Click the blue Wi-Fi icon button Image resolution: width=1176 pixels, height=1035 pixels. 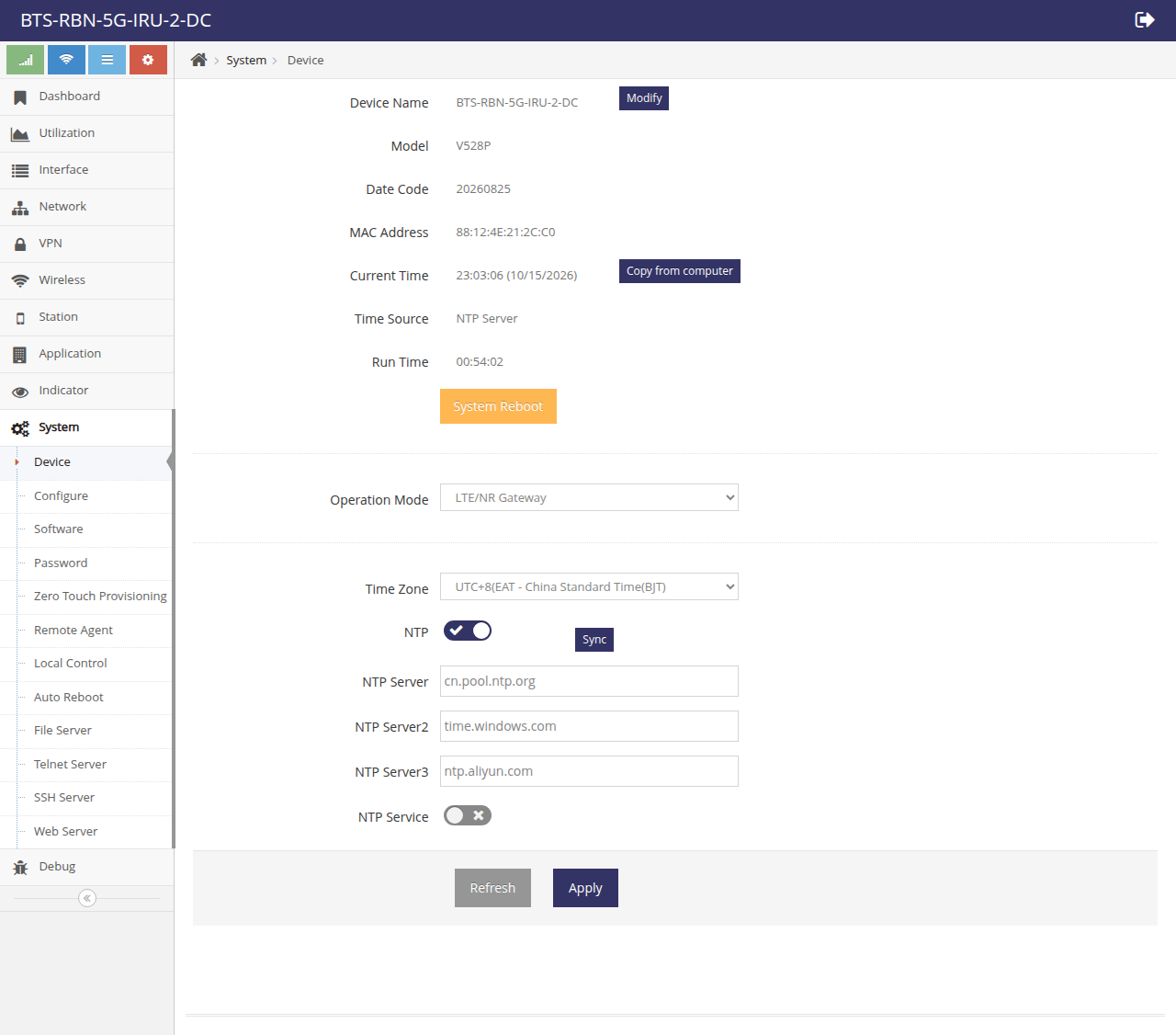tap(66, 60)
